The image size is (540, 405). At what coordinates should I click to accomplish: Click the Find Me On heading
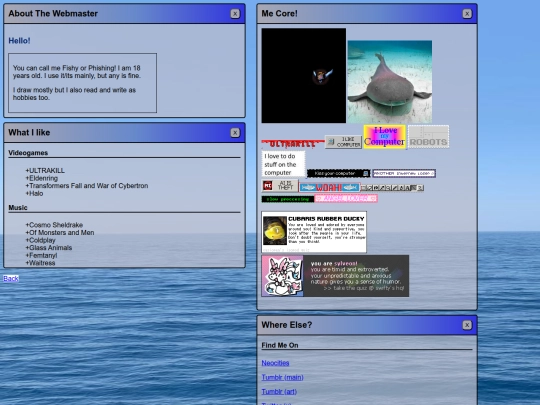[x=280, y=345]
